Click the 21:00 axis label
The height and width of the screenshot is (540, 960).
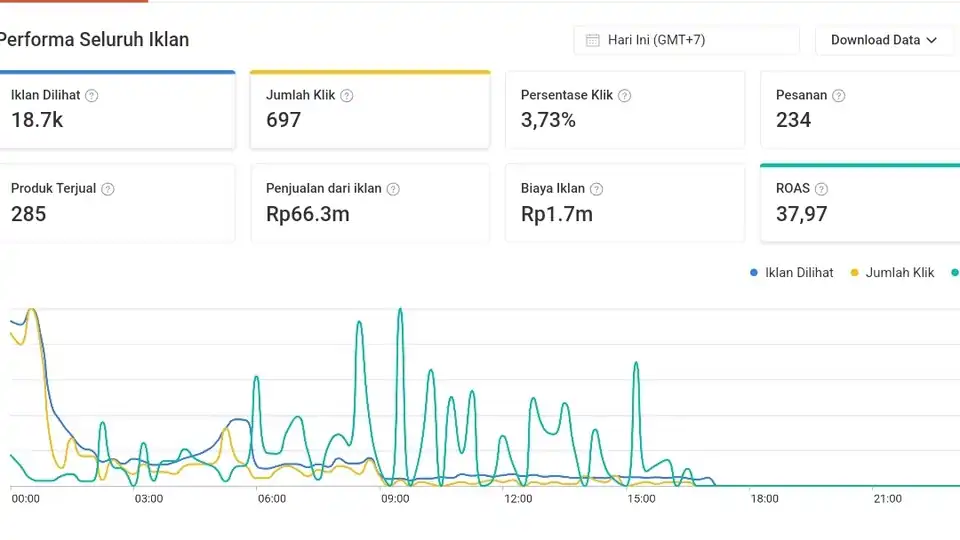[888, 499]
